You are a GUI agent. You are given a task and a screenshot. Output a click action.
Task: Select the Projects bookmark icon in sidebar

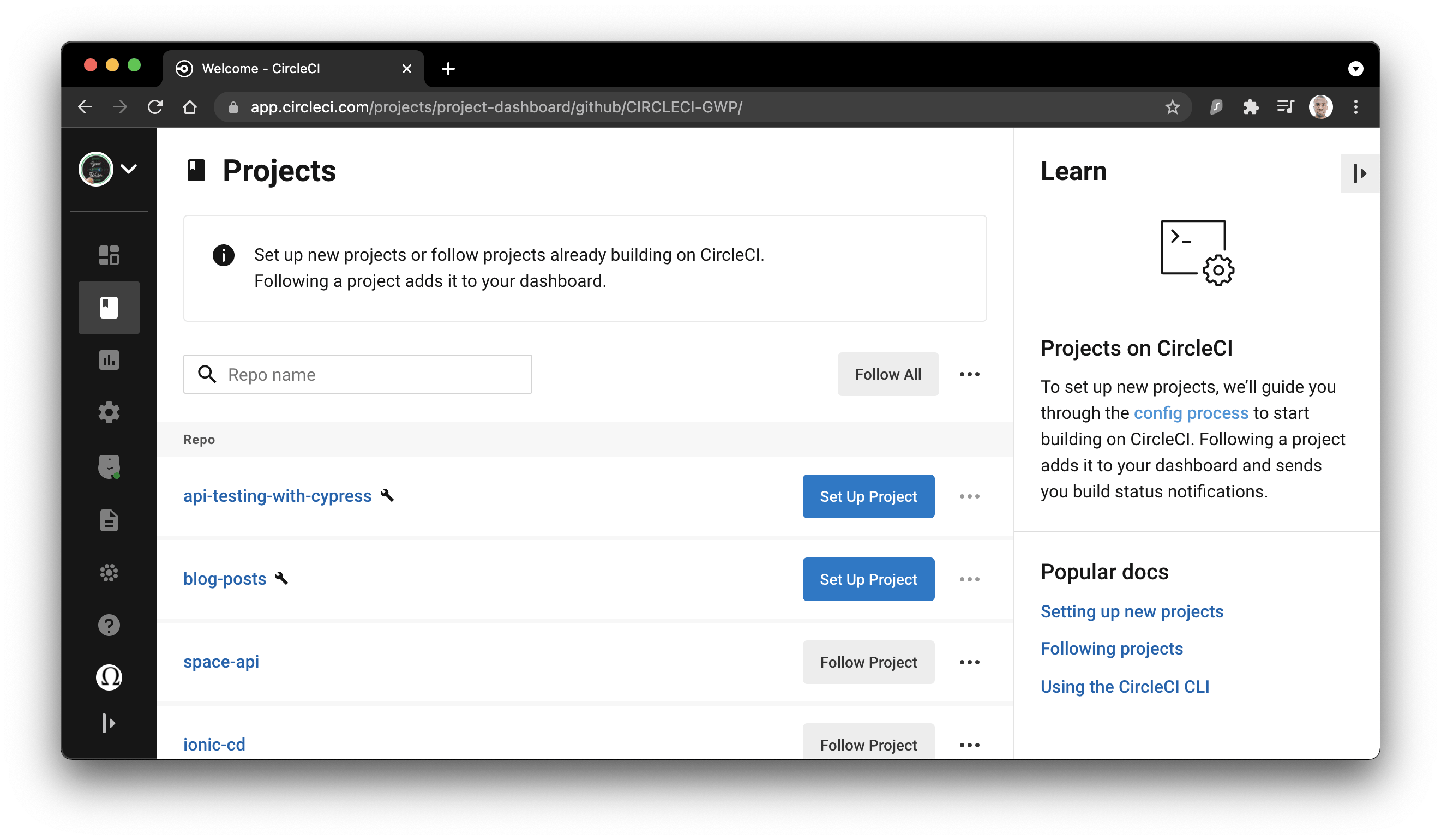coord(109,307)
